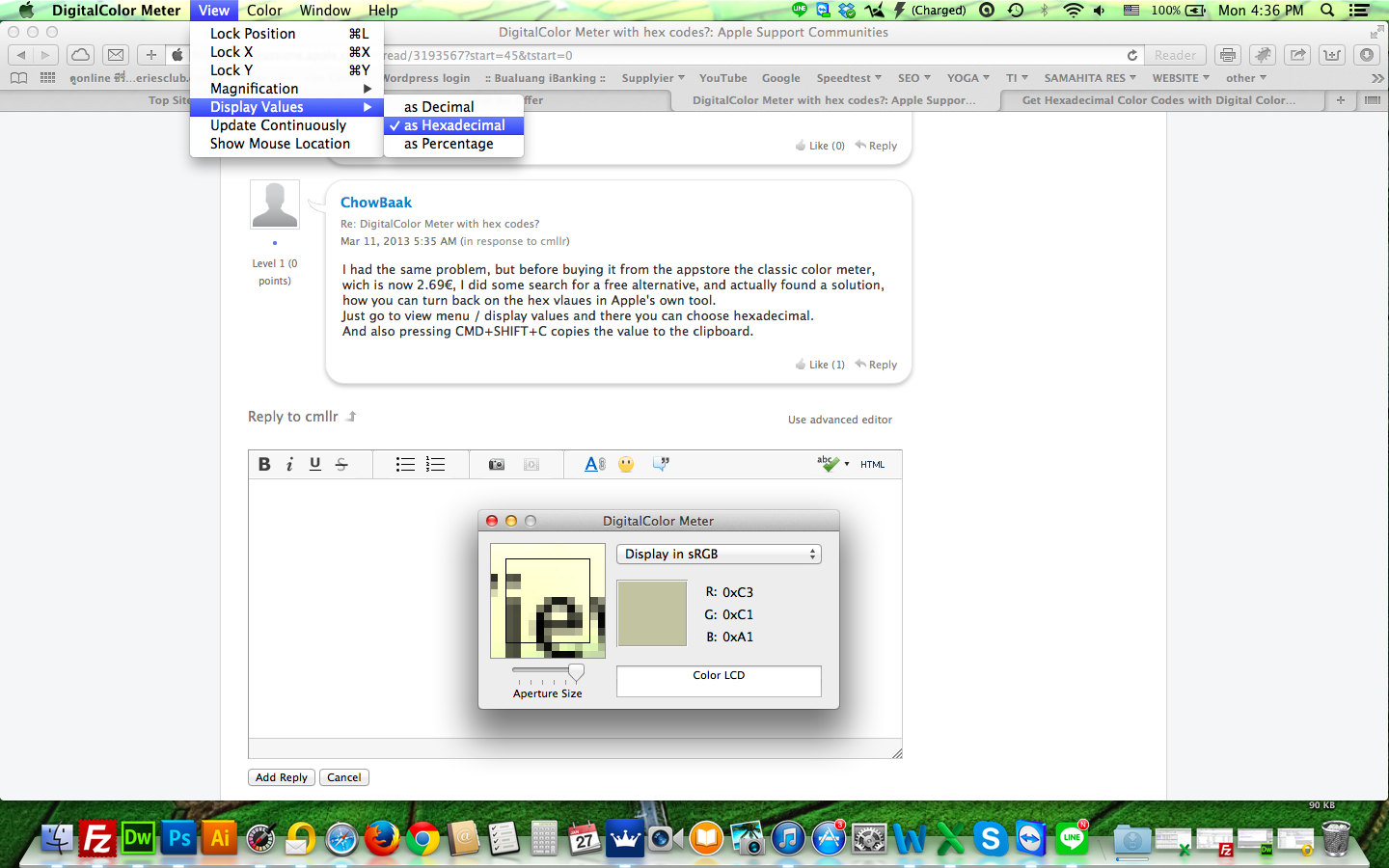Open the WEBSITE bookmarks folder dropdown
The height and width of the screenshot is (868, 1389).
coord(1181,78)
